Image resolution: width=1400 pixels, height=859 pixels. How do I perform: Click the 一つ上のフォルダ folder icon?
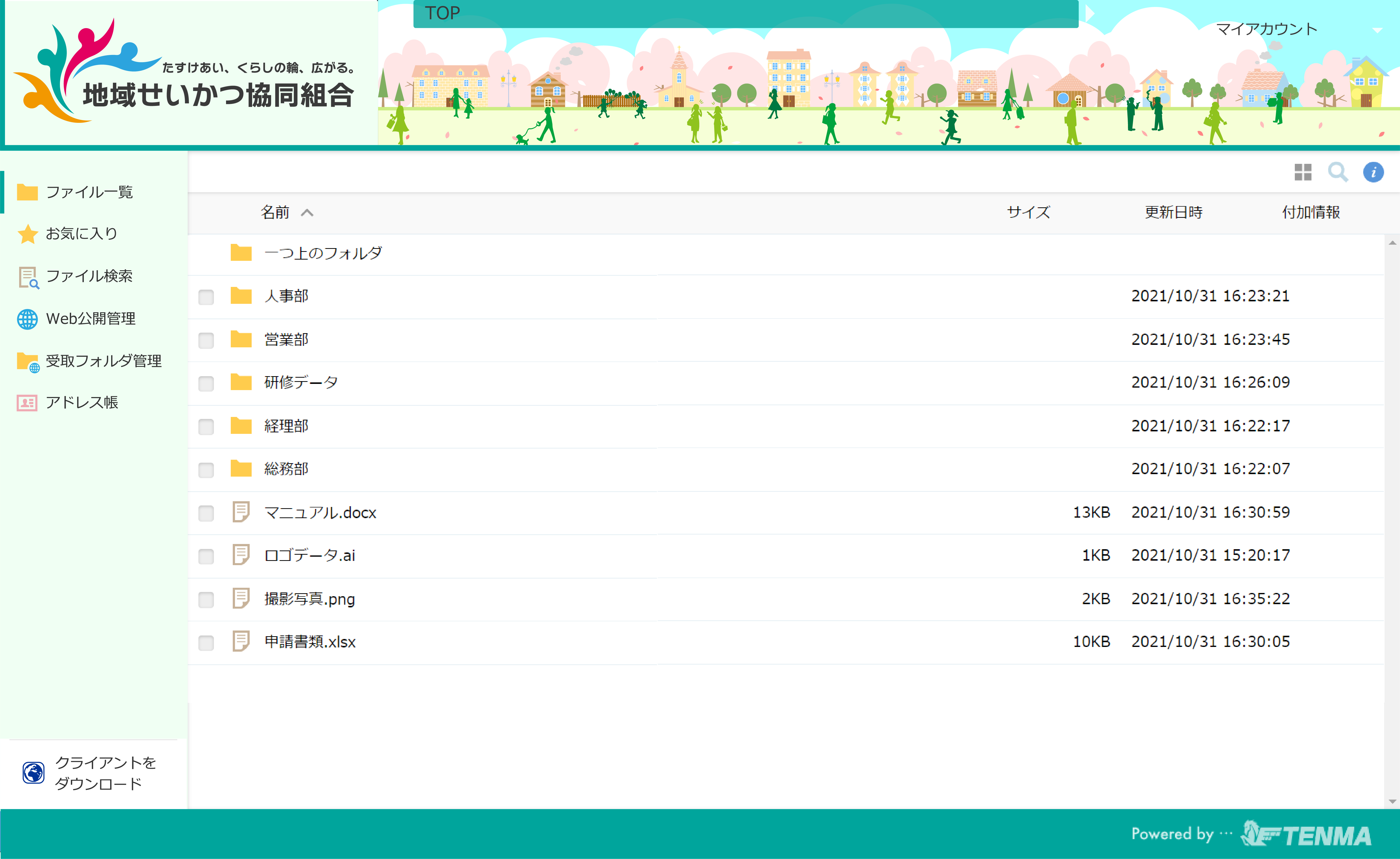click(241, 253)
